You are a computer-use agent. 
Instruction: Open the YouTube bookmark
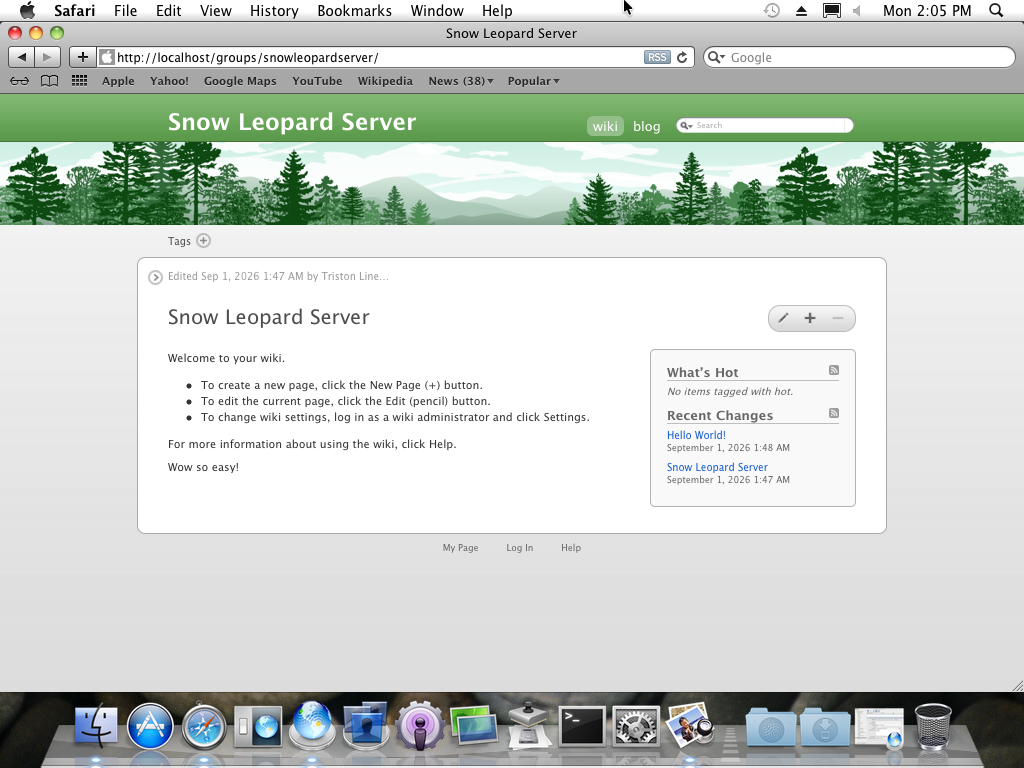317,81
